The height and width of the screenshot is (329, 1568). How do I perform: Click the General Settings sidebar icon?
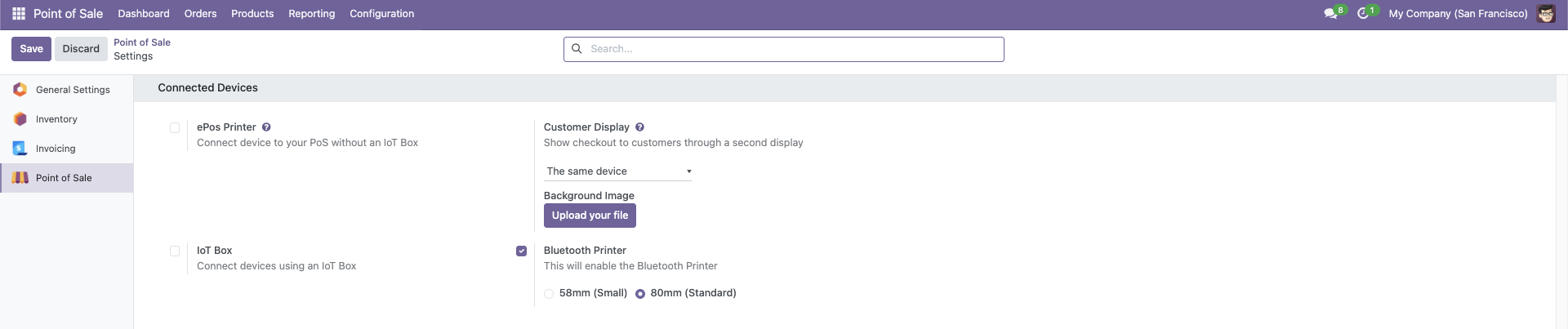pyautogui.click(x=20, y=90)
